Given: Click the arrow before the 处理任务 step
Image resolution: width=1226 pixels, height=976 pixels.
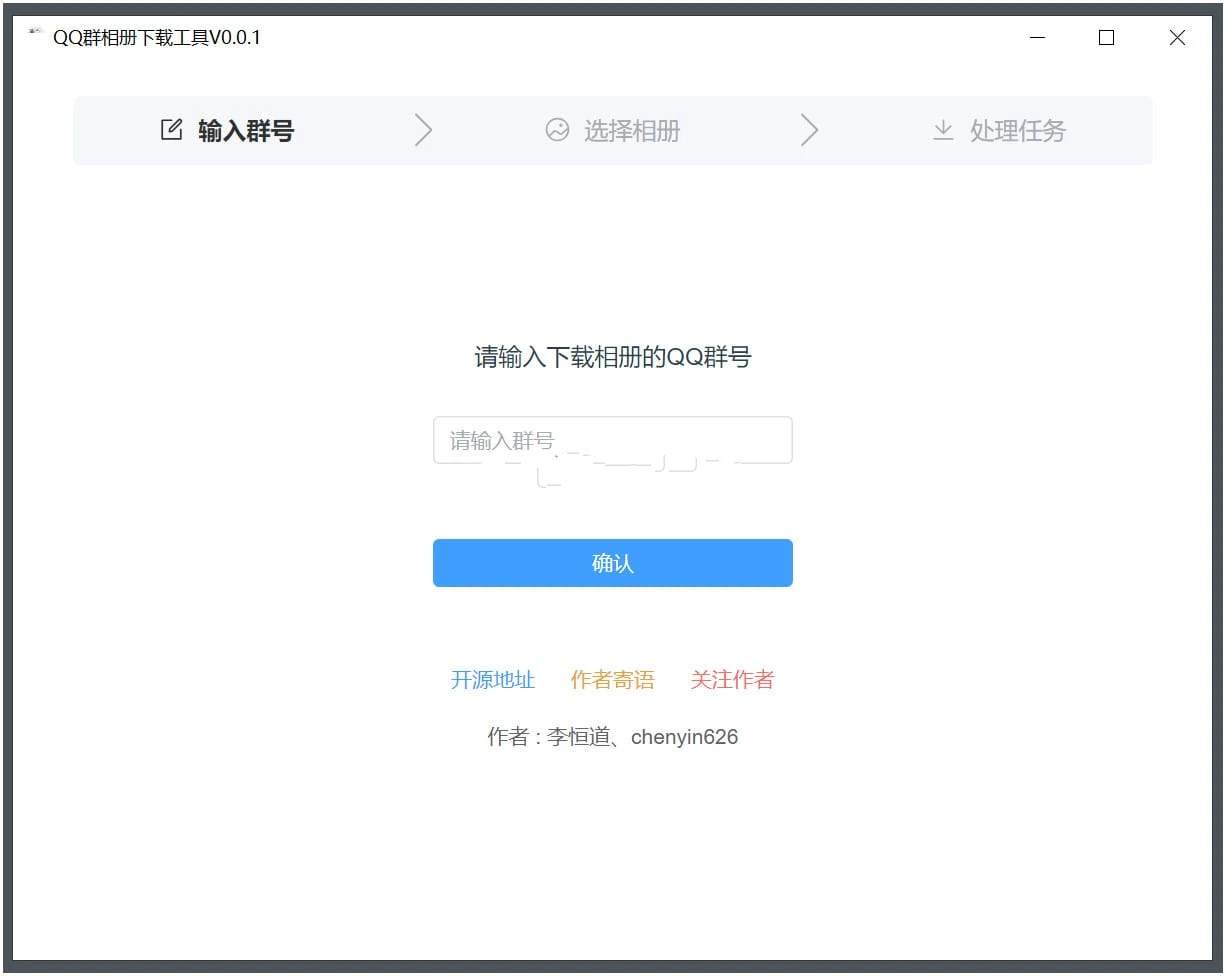Looking at the screenshot, I should pos(810,130).
